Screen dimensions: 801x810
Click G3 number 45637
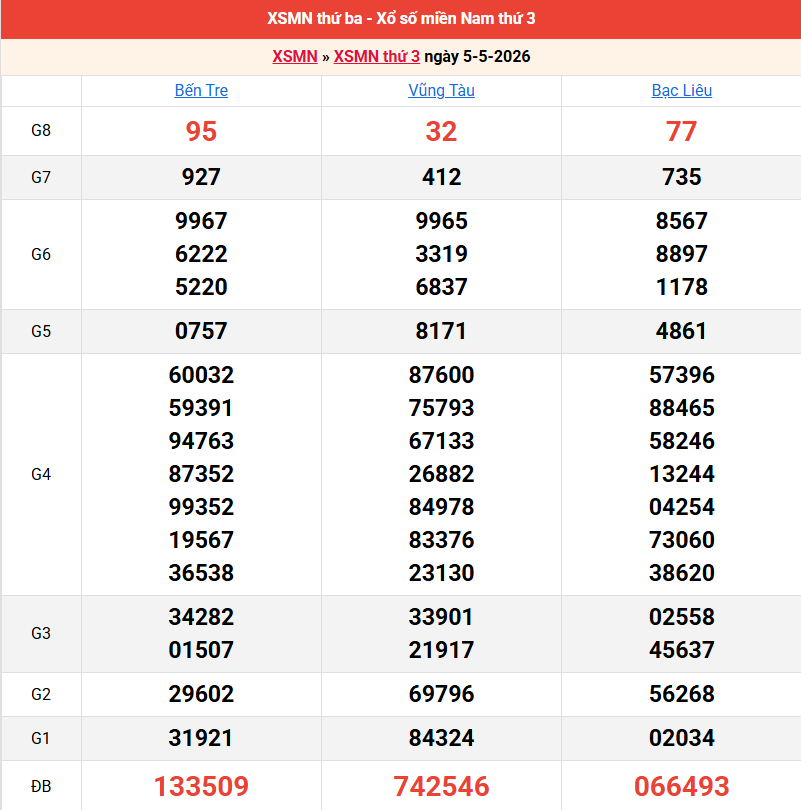682,650
